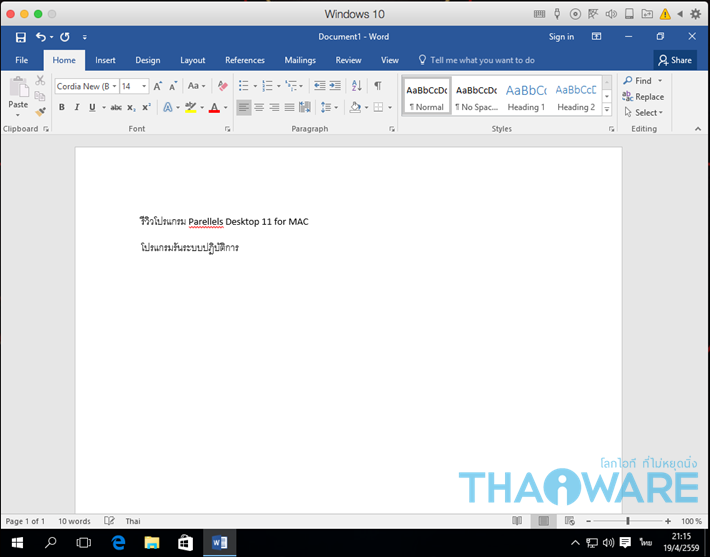This screenshot has height=557, width=710.
Task: Apply superscript formatting
Action: [146, 107]
